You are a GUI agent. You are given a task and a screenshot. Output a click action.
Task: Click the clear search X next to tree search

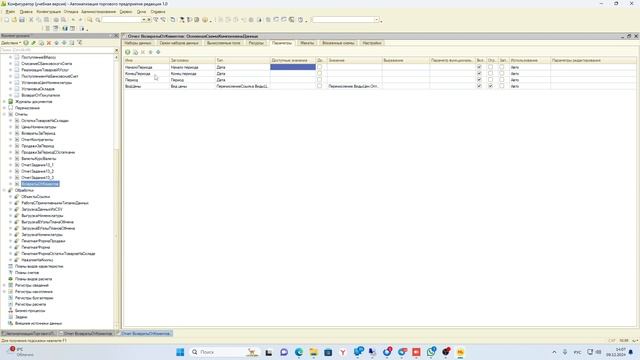pyautogui.click(x=116, y=50)
